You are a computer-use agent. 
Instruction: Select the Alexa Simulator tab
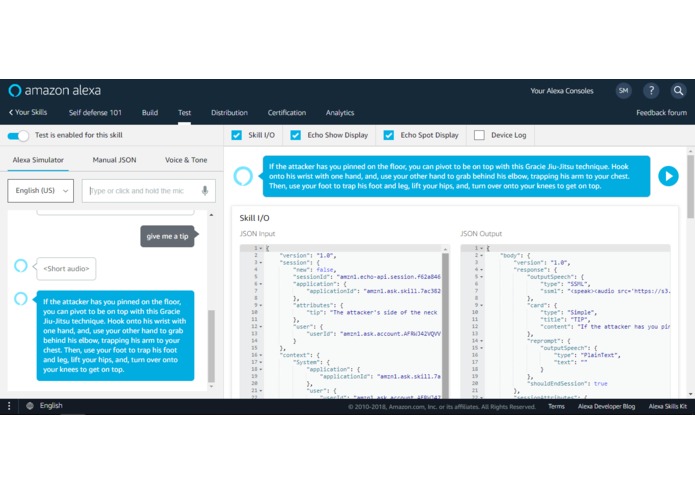pyautogui.click(x=38, y=160)
